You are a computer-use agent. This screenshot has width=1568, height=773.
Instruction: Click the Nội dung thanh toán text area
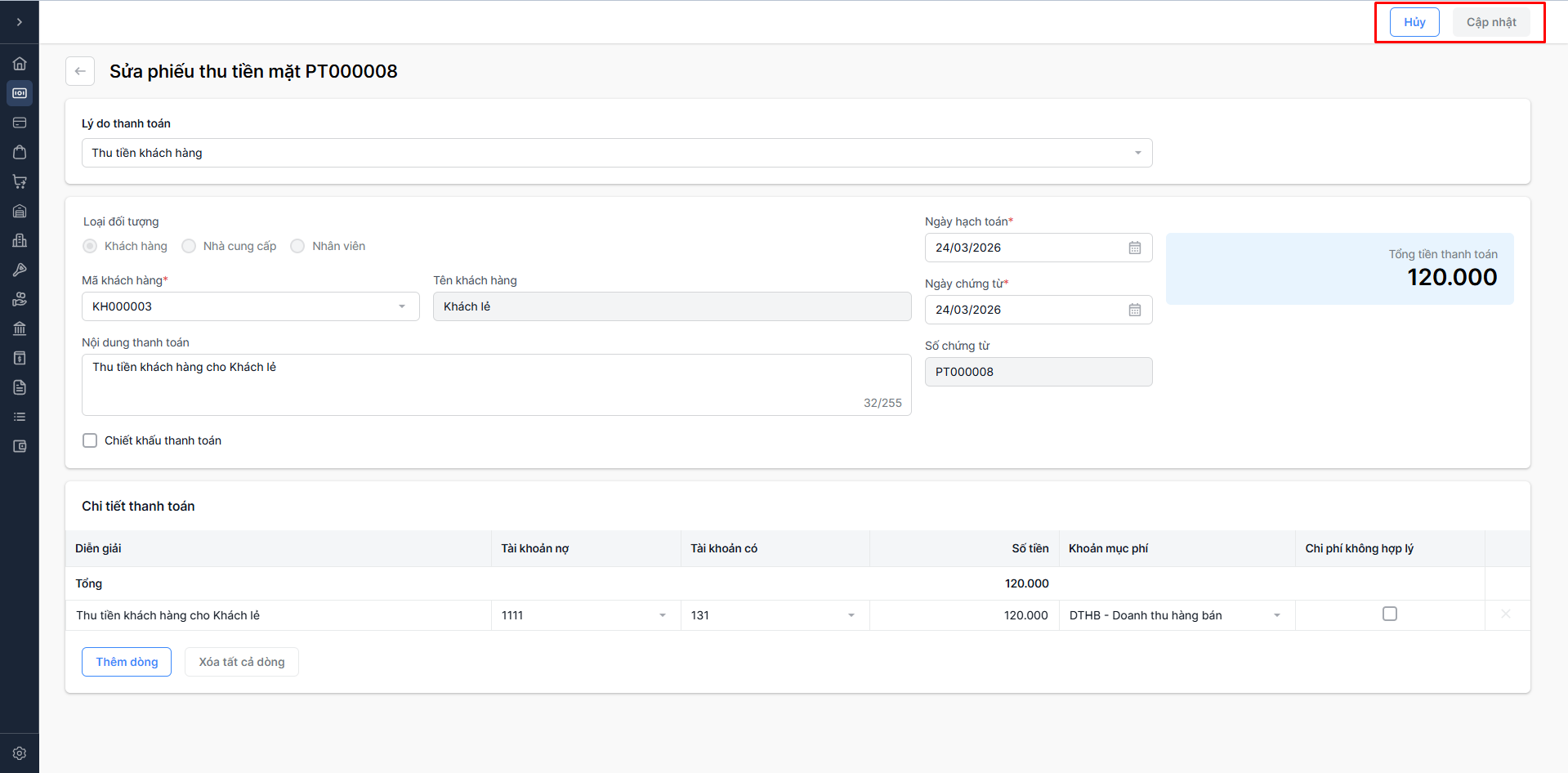point(496,384)
